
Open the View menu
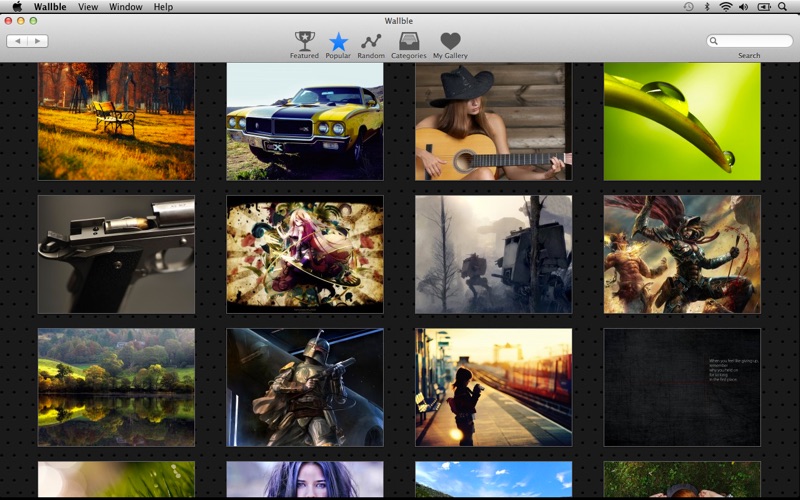pos(88,7)
